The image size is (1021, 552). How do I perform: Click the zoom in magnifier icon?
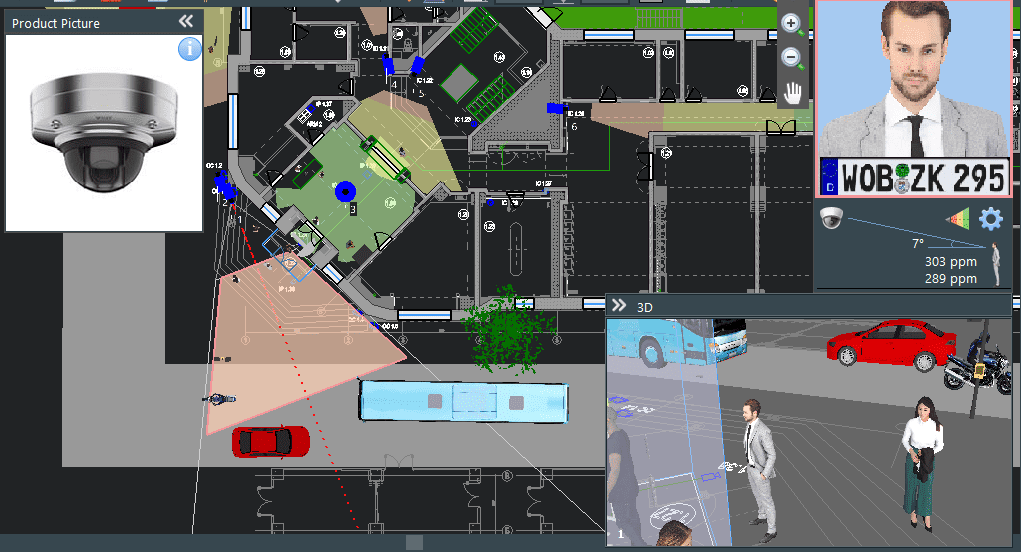tap(792, 24)
